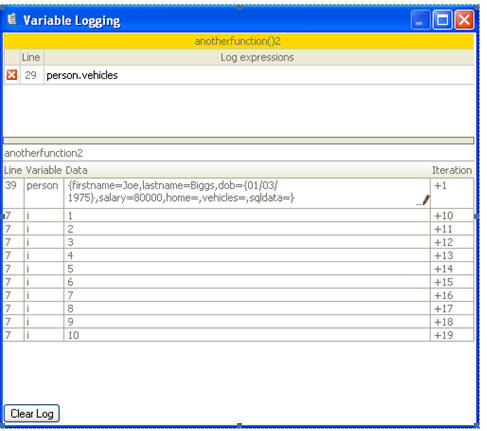Screen dimensions: 487x431
Task: Select the person variable data cell
Action: click(x=247, y=193)
